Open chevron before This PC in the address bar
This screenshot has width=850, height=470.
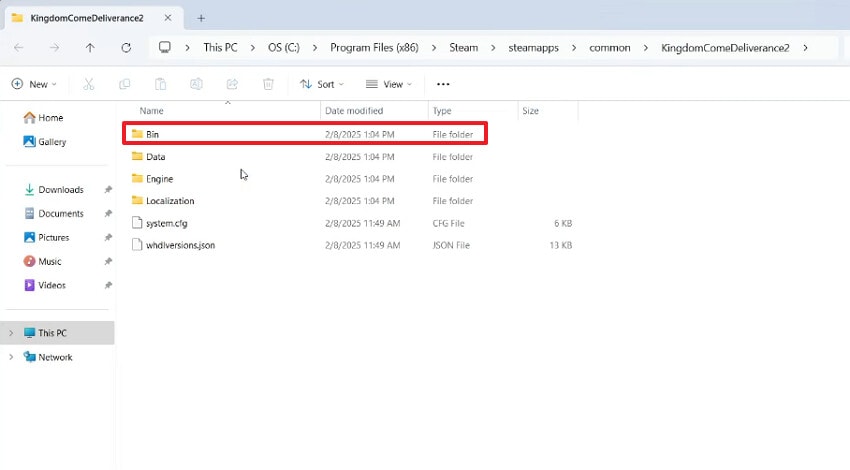click(x=187, y=48)
